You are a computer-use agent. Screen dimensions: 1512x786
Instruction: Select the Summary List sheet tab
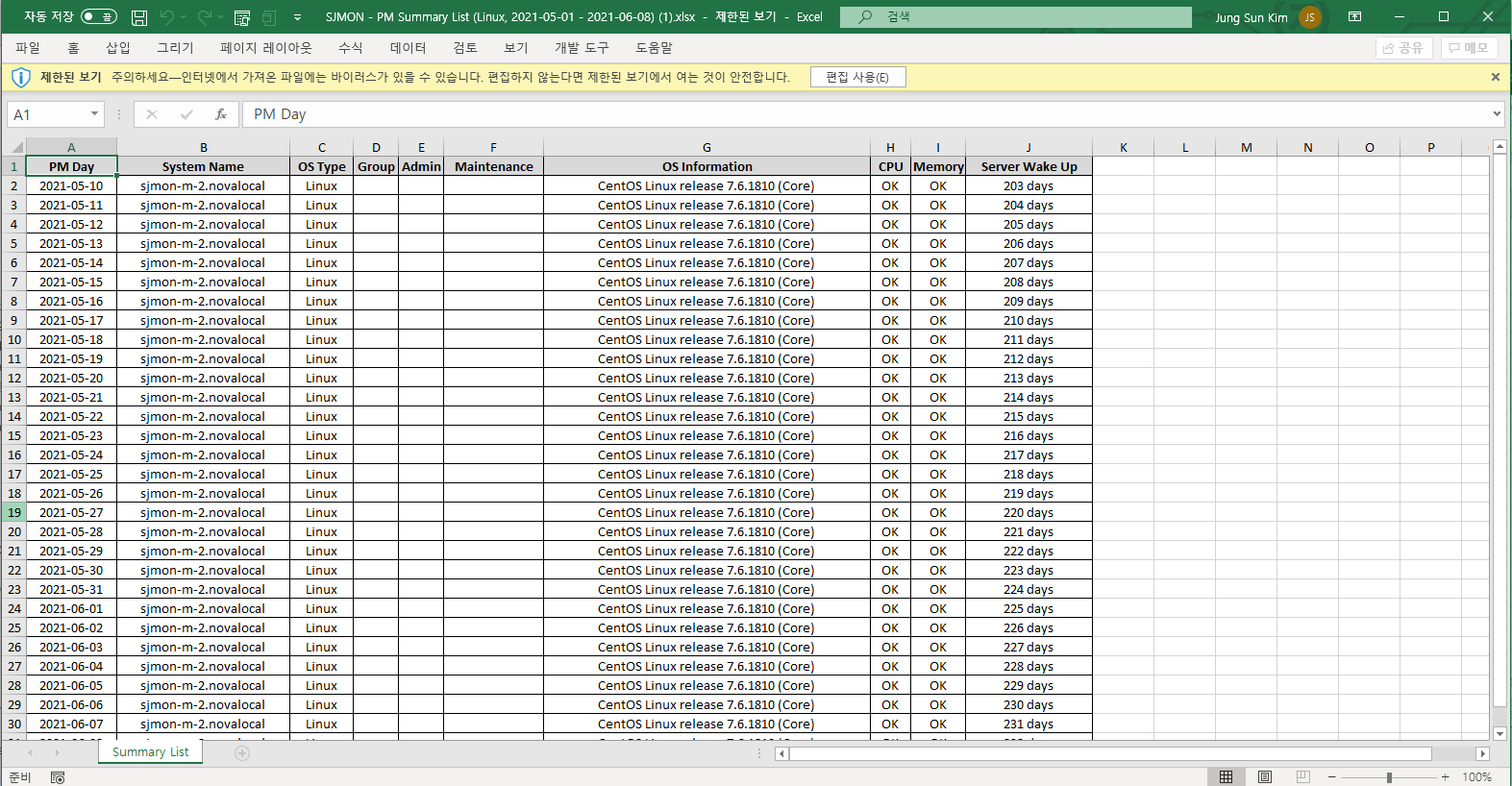coord(150,751)
